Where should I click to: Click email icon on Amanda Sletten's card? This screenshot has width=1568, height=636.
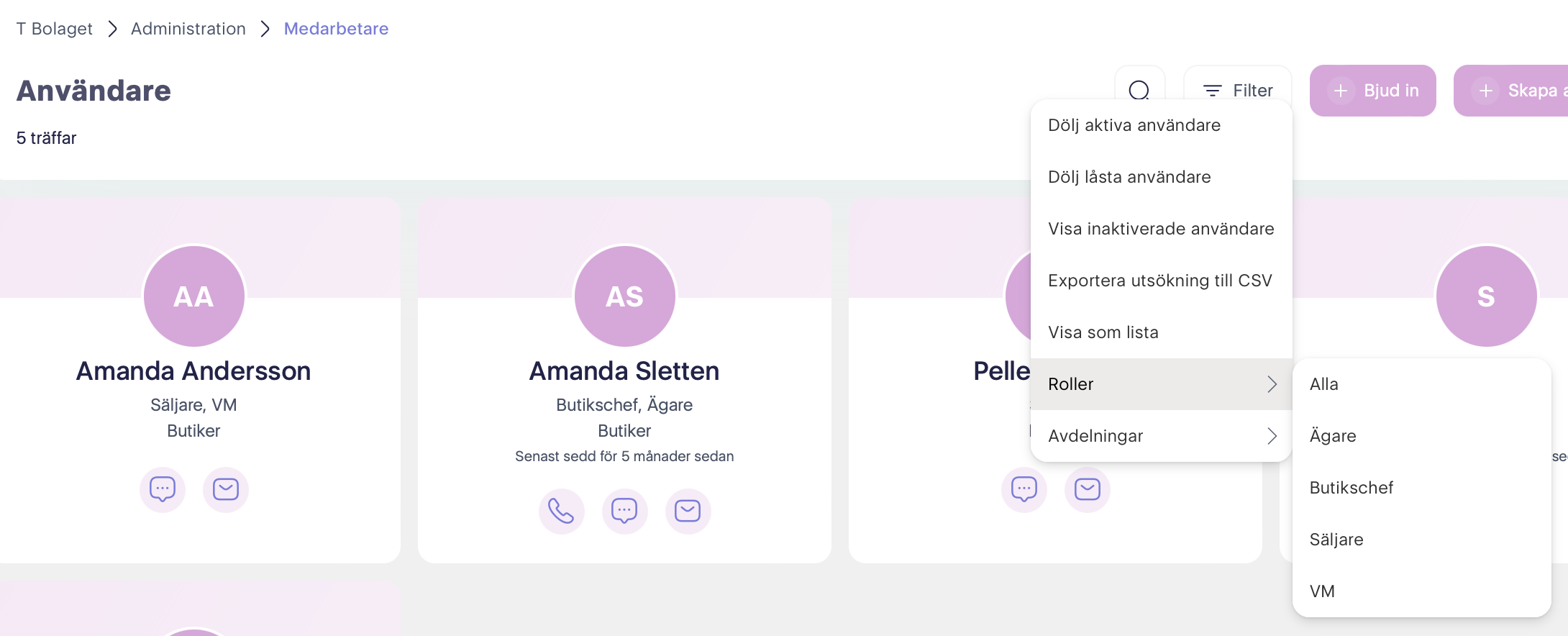688,511
